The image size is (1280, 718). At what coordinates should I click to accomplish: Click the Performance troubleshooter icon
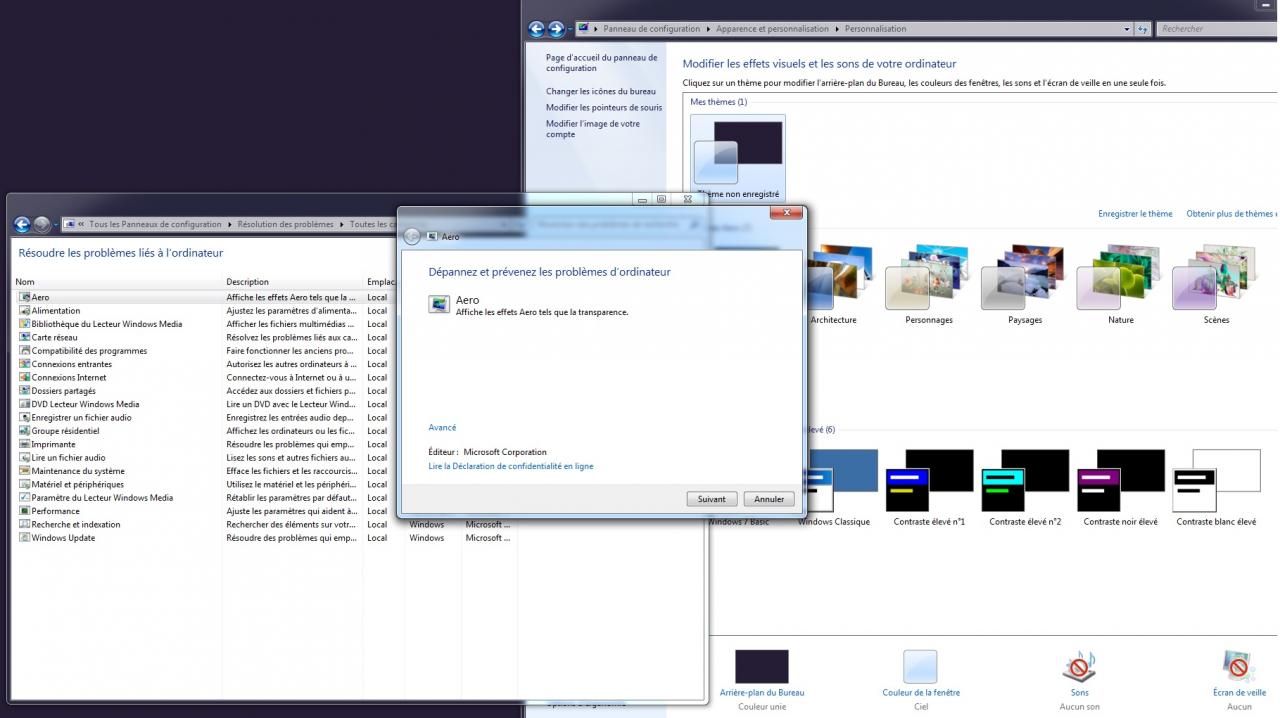point(24,511)
